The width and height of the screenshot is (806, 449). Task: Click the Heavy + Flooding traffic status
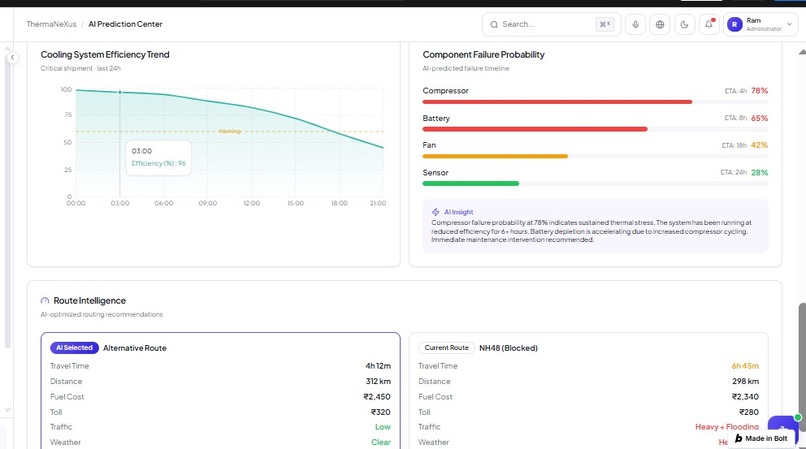[x=727, y=427]
